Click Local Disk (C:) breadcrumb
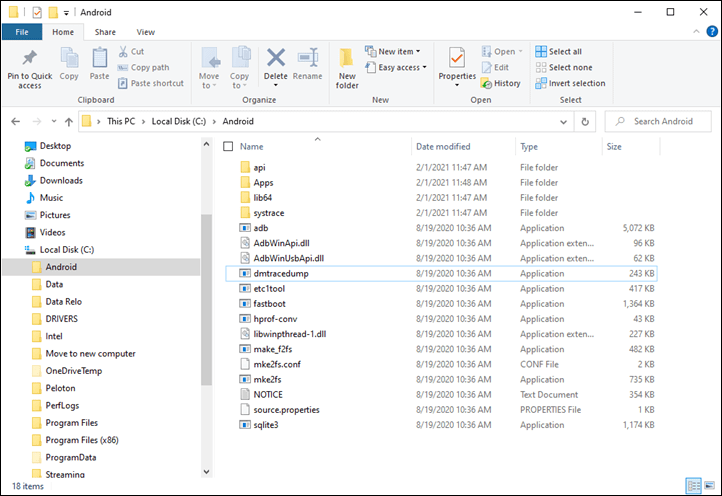Viewport: 722px width, 496px height. point(179,122)
